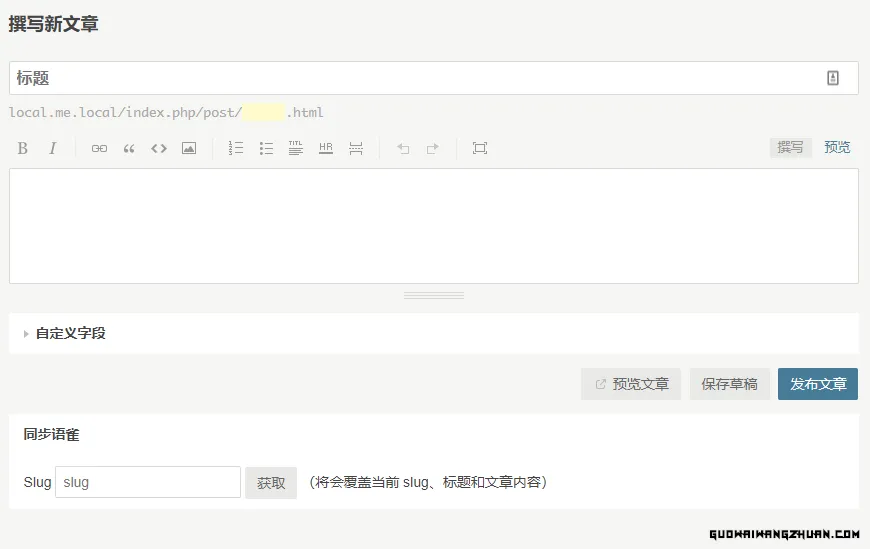Create a bulleted list
This screenshot has height=549, width=870.
tap(266, 148)
